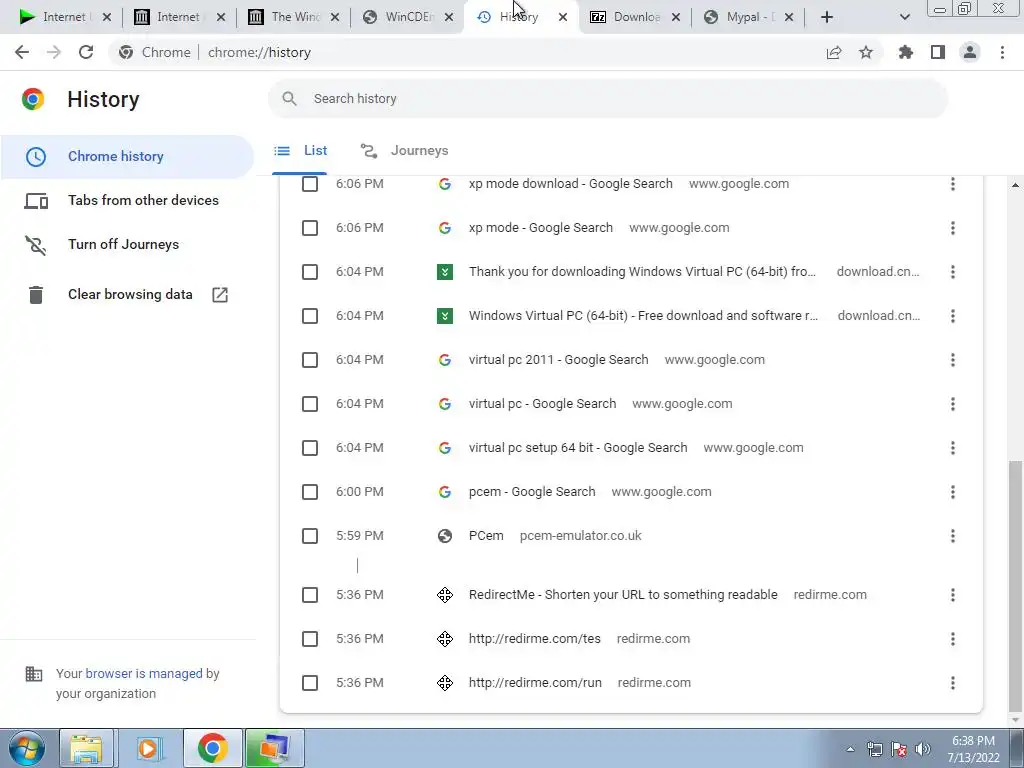Open the Windows Start button
The image size is (1024, 768).
point(26,748)
